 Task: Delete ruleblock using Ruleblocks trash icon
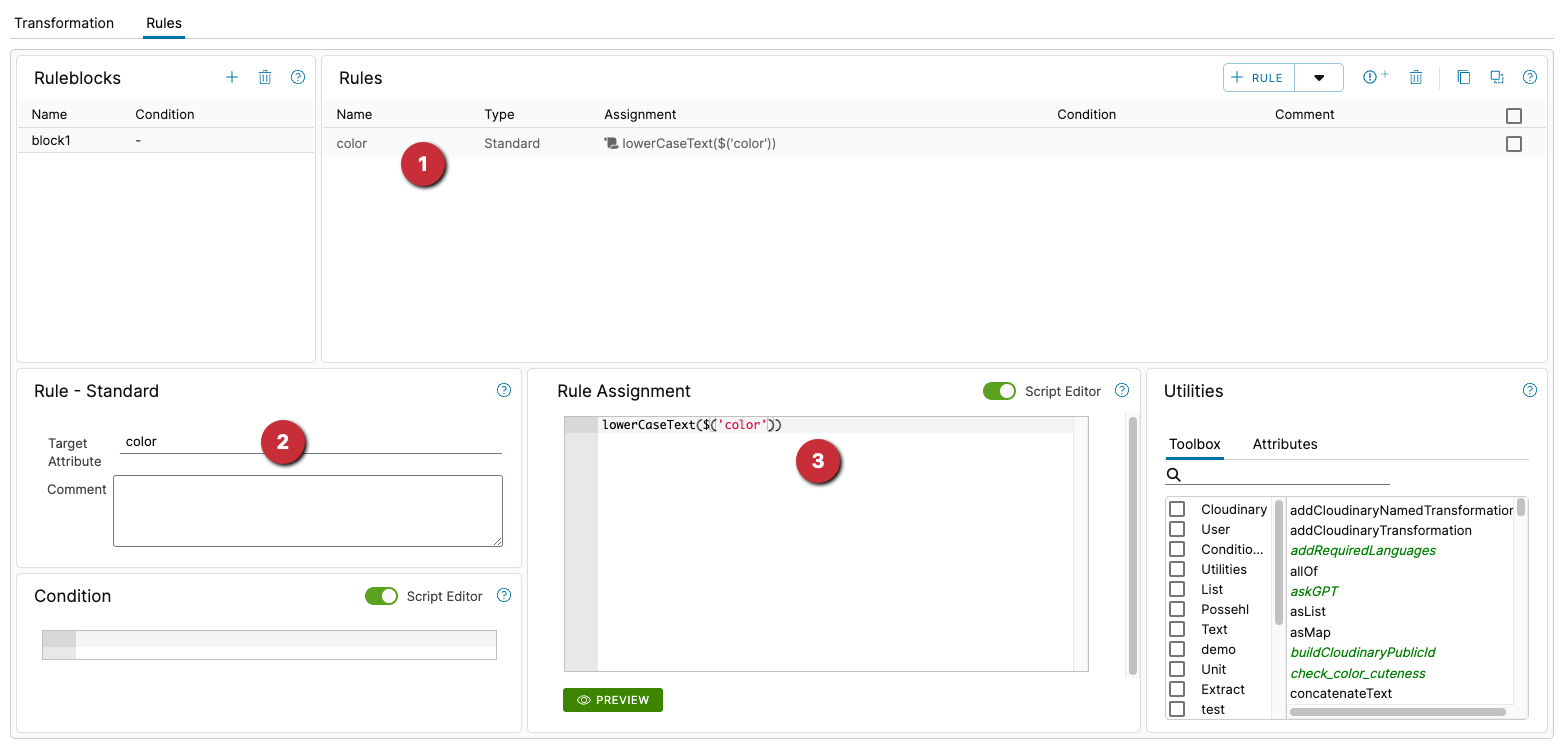[265, 77]
